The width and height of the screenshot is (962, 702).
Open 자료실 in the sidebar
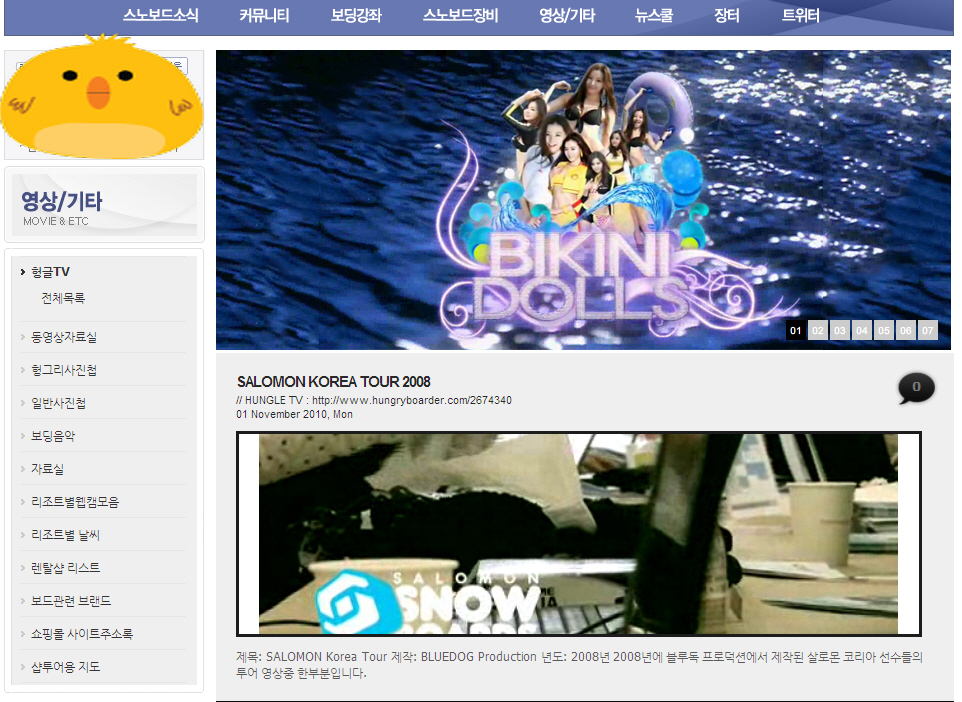pyautogui.click(x=47, y=469)
